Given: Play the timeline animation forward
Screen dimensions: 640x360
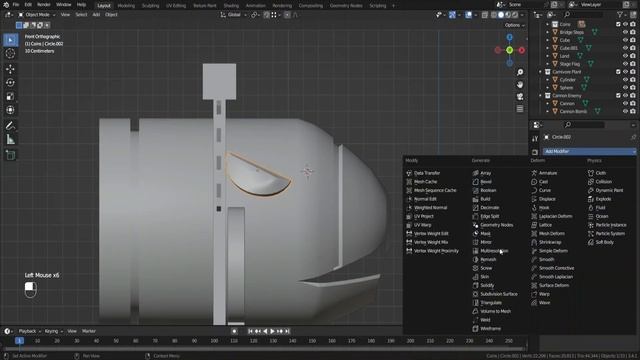Looking at the screenshot, I should (x=272, y=331).
